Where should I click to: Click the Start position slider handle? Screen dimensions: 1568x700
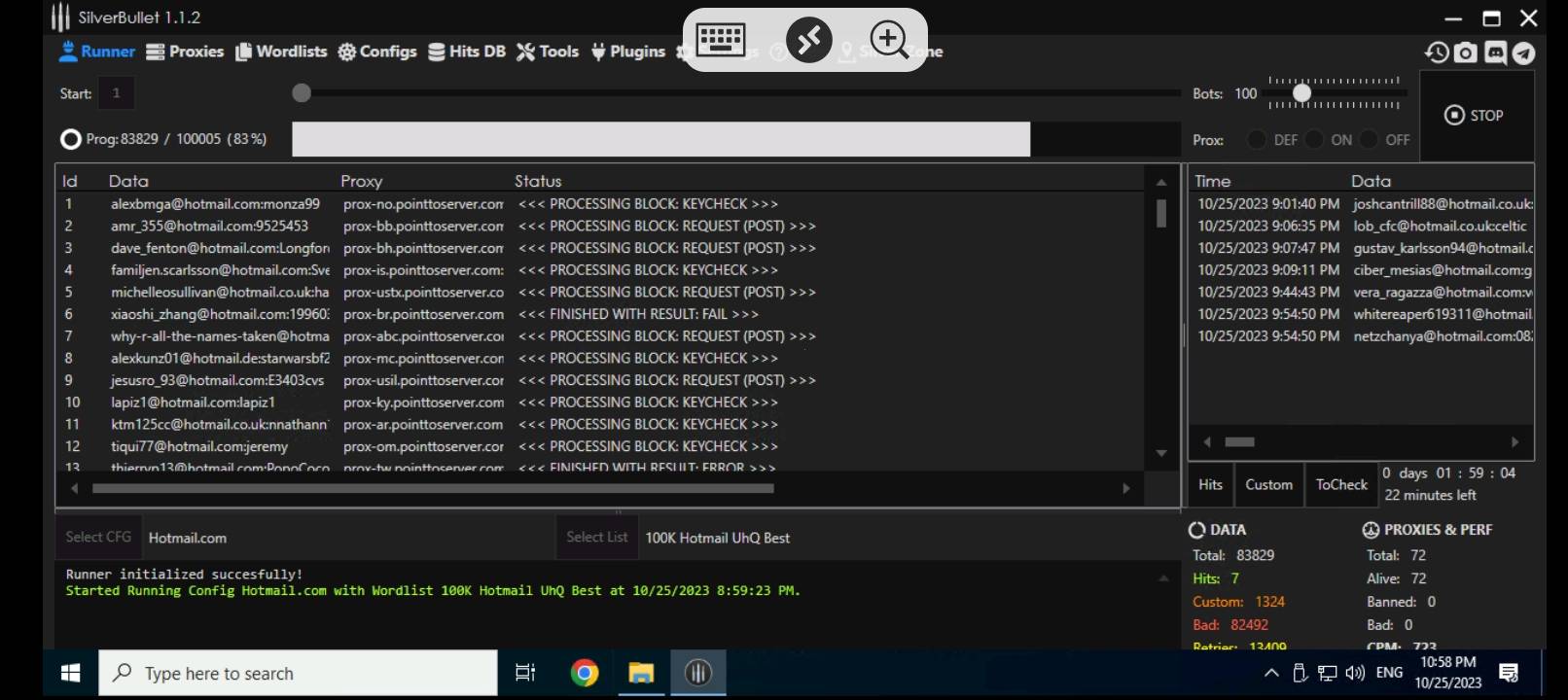[302, 93]
